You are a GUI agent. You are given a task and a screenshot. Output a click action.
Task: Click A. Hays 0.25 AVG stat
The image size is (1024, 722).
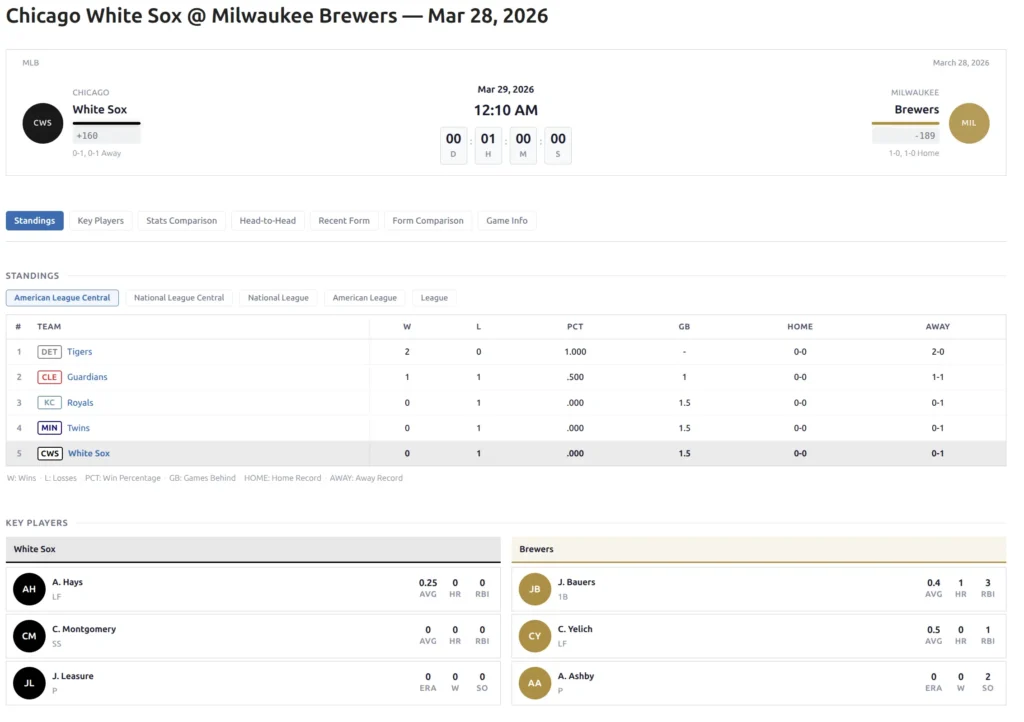(x=428, y=588)
